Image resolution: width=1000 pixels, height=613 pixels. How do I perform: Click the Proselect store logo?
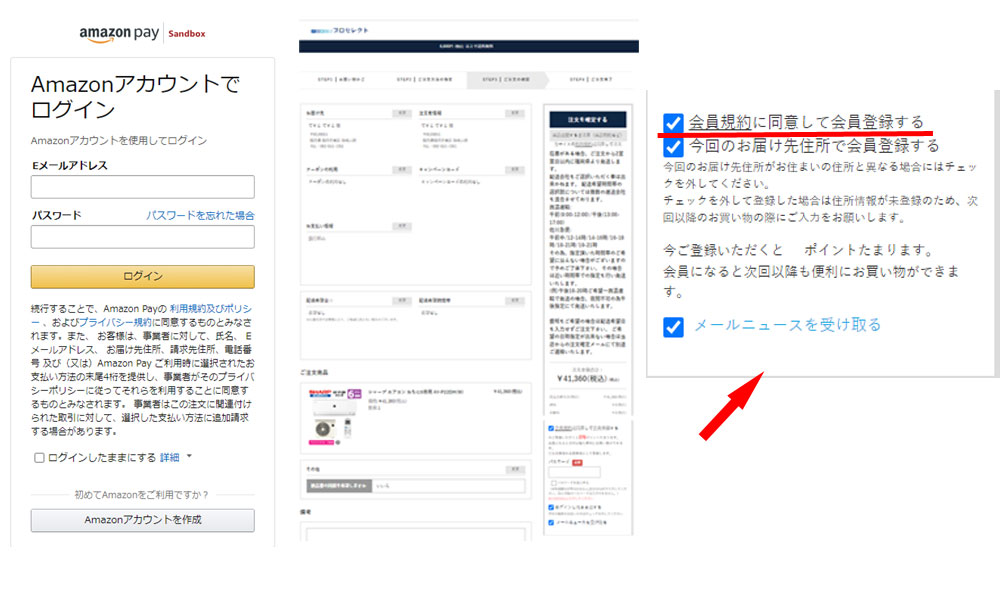pyautogui.click(x=340, y=31)
